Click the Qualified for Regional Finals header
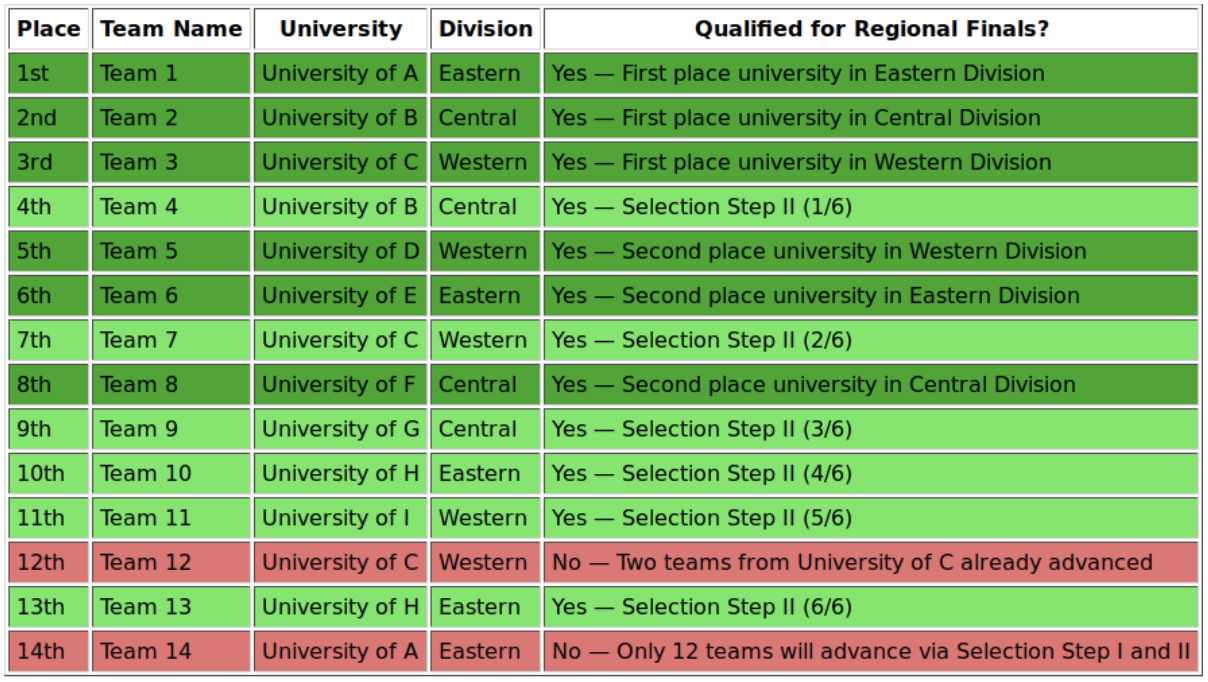Image resolution: width=1208 pixels, height=682 pixels. (870, 29)
